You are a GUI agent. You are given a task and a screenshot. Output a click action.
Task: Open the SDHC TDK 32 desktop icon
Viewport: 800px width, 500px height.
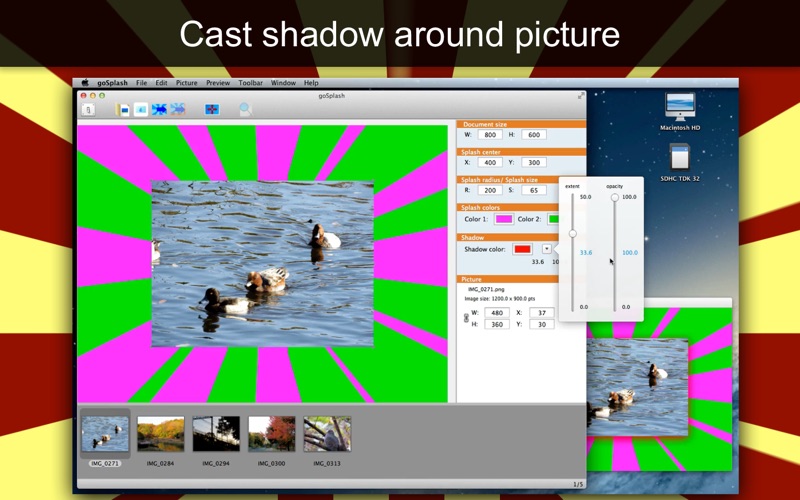coord(680,163)
